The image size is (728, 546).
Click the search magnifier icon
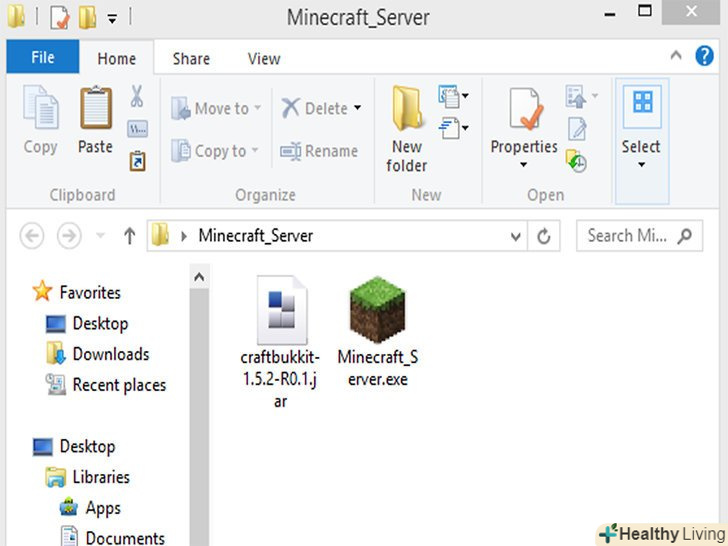click(685, 236)
